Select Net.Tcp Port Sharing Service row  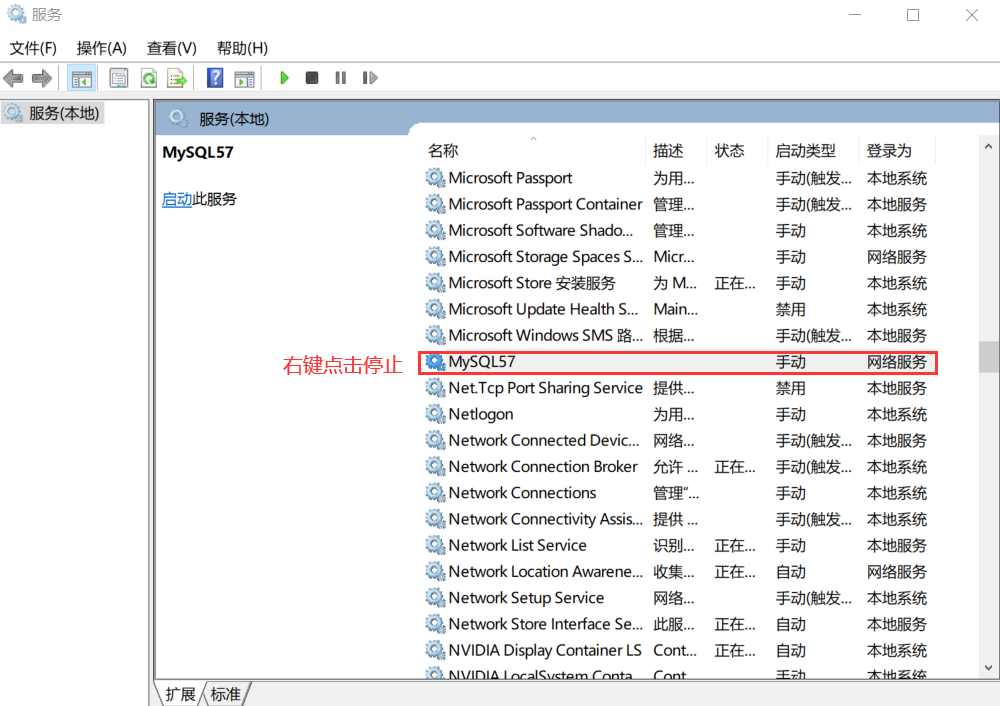click(678, 388)
